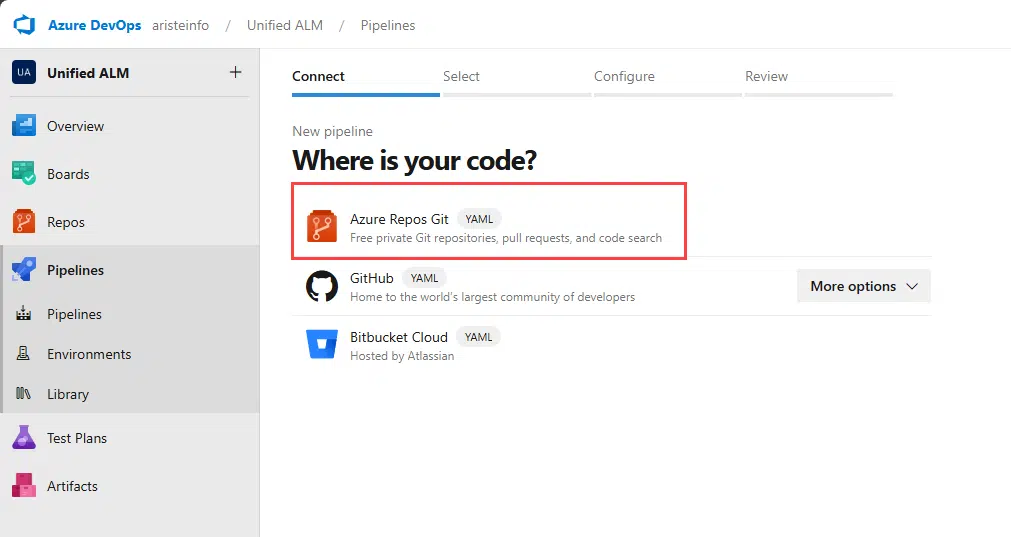
Task: Click the UA project avatar icon
Action: point(24,73)
